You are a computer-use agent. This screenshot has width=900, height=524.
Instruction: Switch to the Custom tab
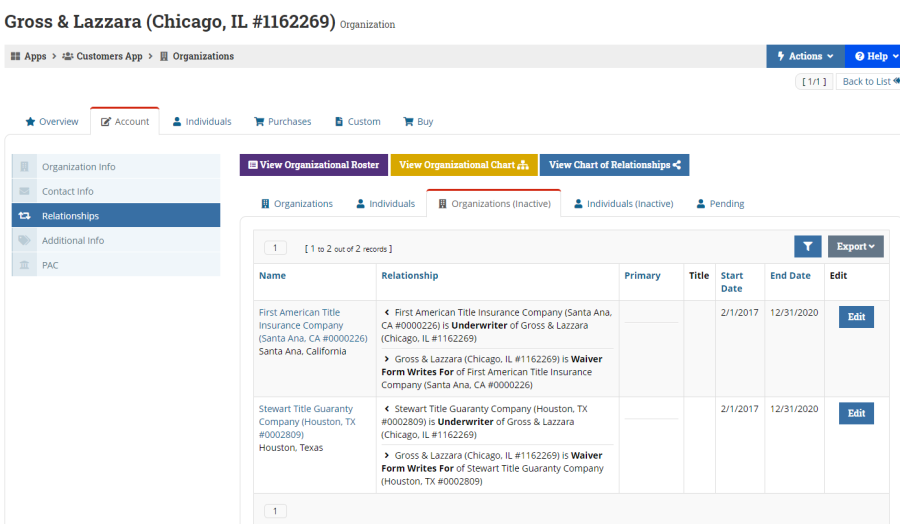tap(358, 122)
